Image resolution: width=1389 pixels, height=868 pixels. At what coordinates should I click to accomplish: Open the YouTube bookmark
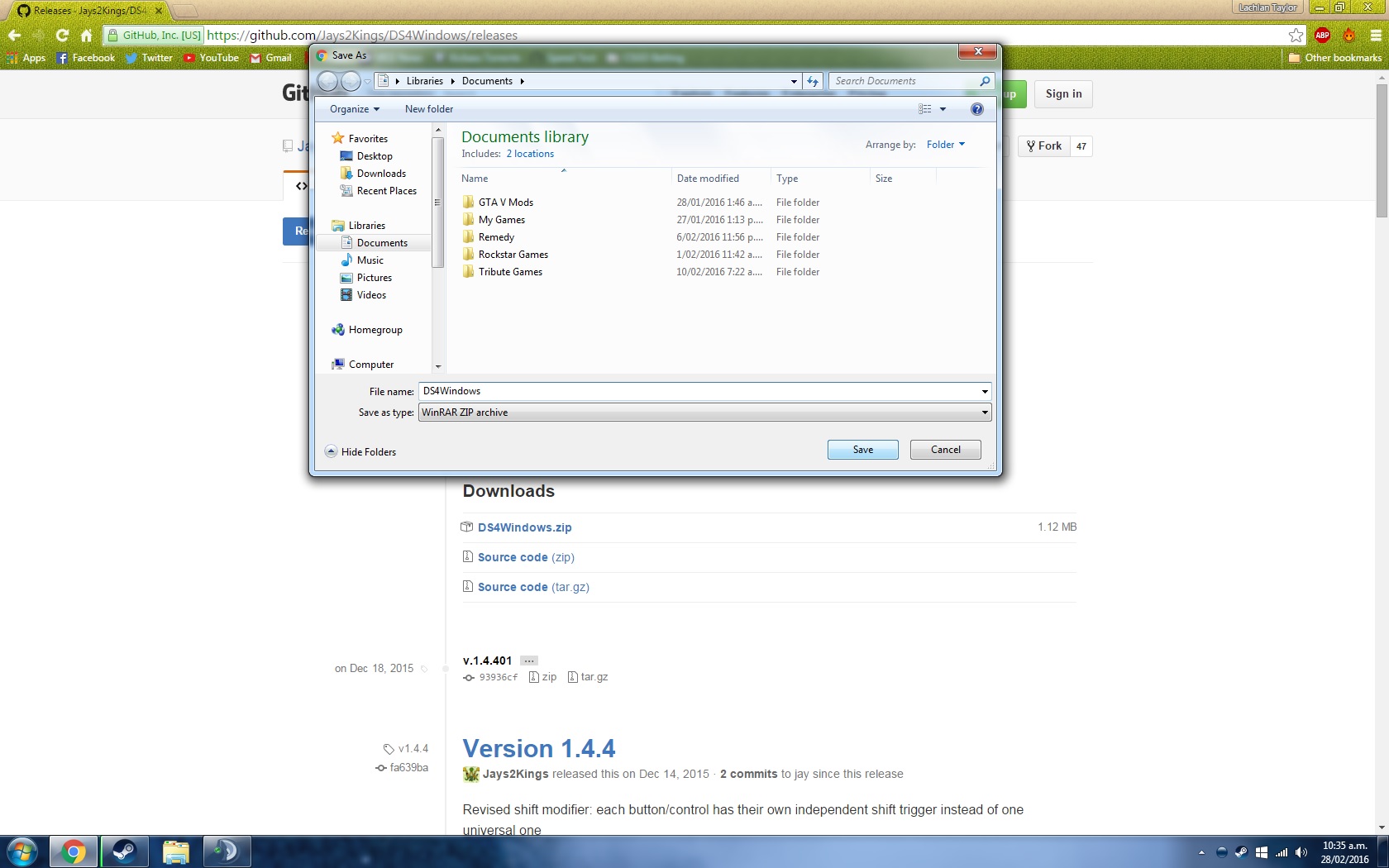point(211,58)
